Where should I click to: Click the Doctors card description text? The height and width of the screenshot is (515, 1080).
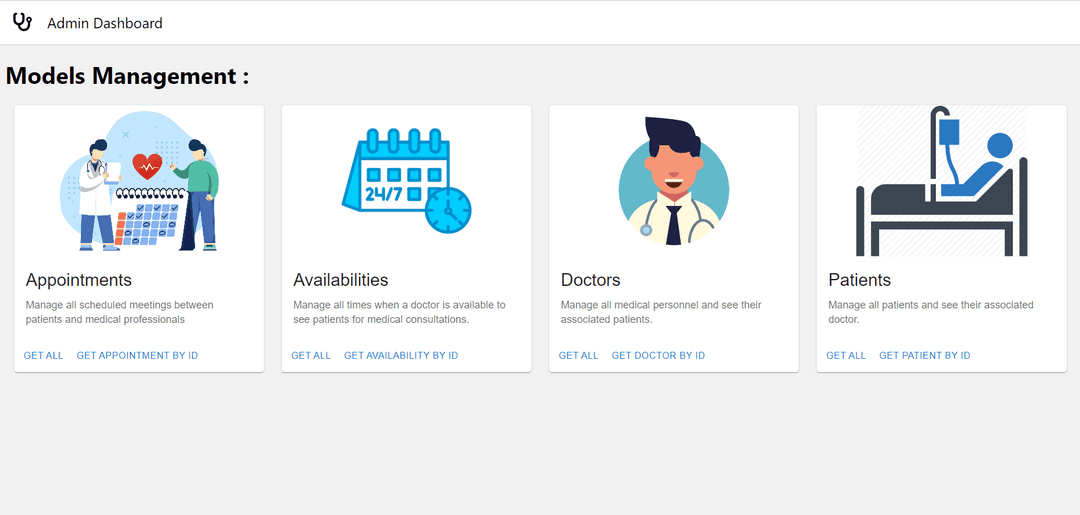pyautogui.click(x=661, y=312)
